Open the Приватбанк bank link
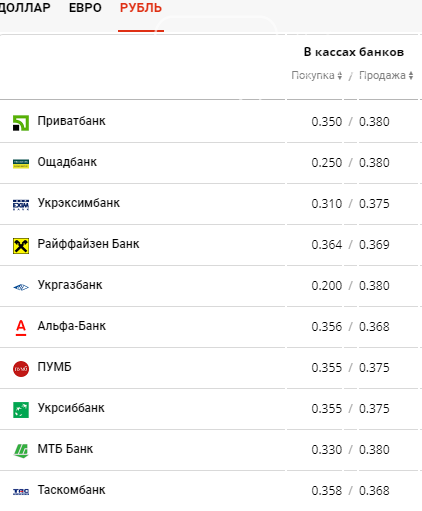The width and height of the screenshot is (422, 511). point(71,121)
